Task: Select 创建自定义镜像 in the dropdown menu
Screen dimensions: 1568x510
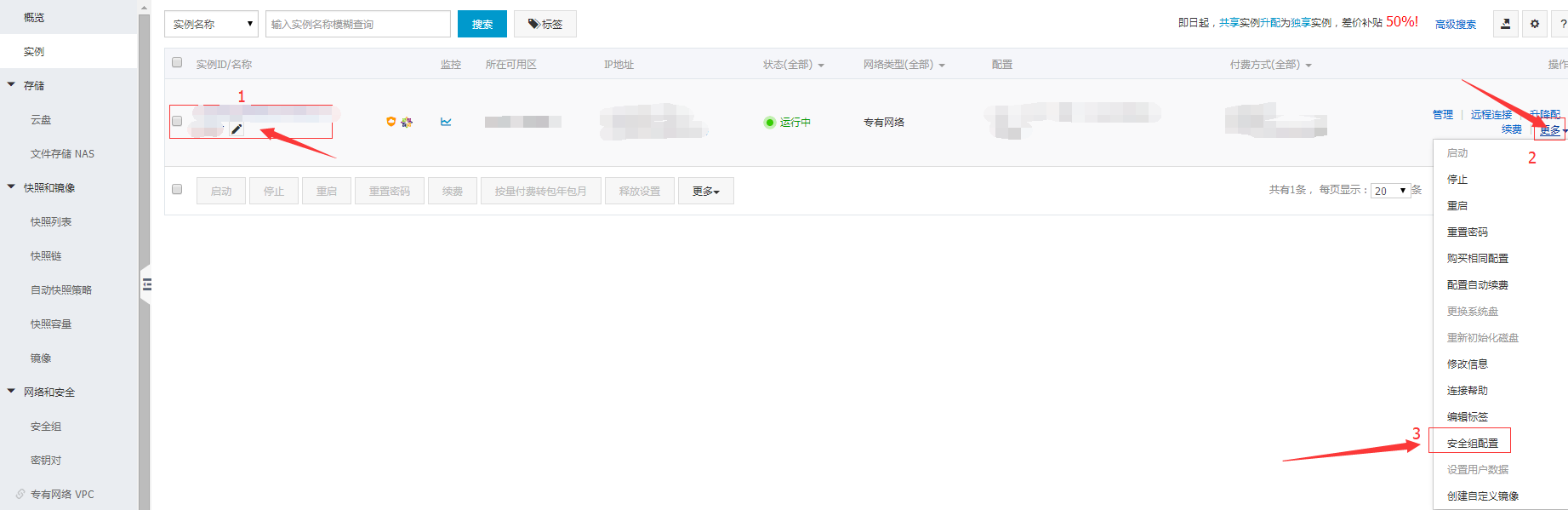Action: click(1483, 496)
